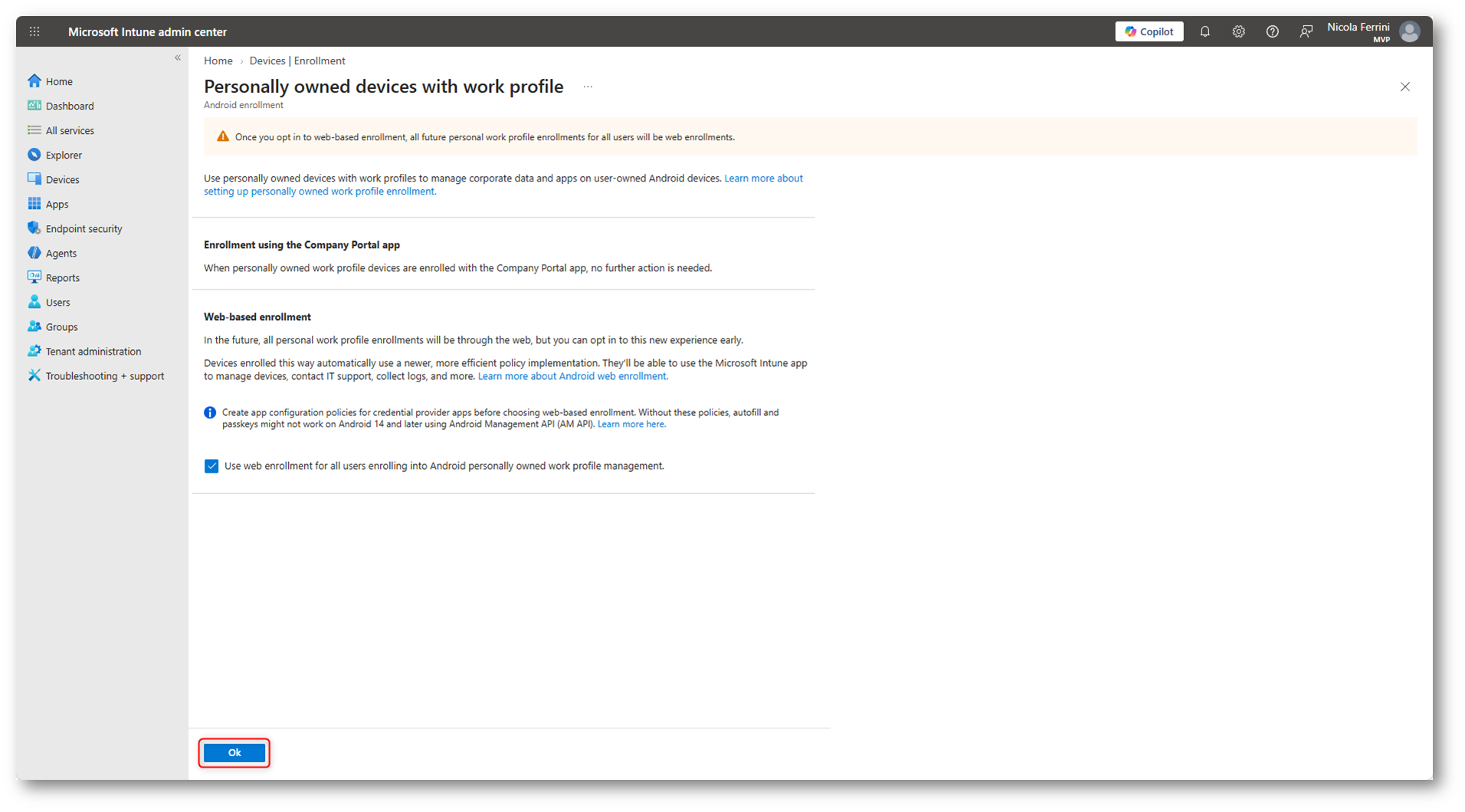
Task: Uncheck the Use web enrollment checkbox
Action: pos(211,466)
